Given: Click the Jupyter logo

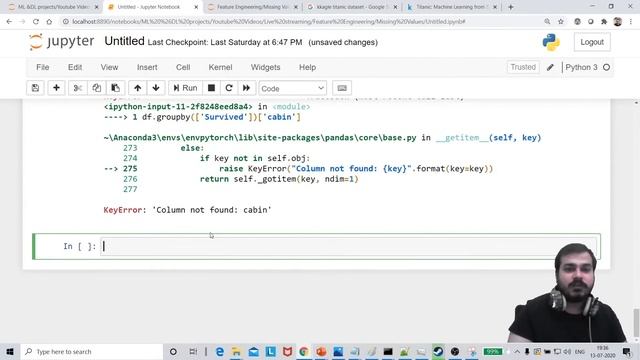Looking at the screenshot, I should click(62, 42).
